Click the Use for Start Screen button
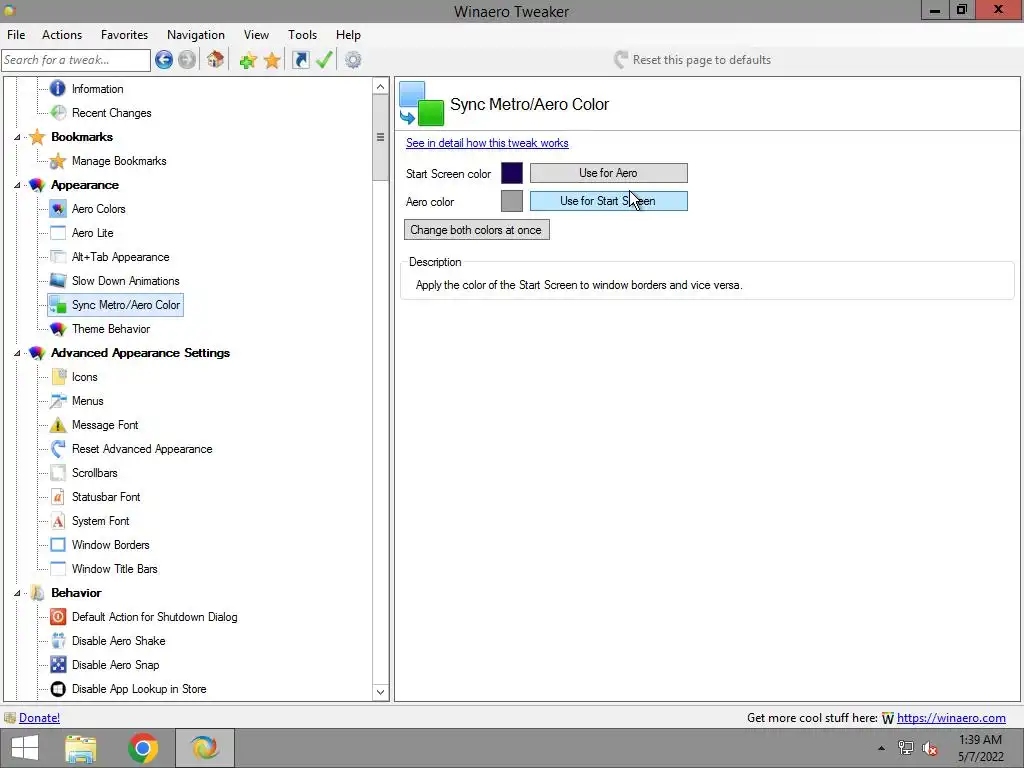 tap(608, 201)
